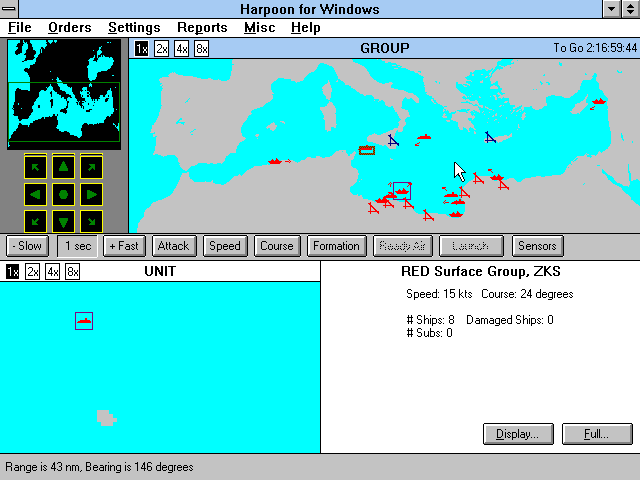The height and width of the screenshot is (480, 640).
Task: Click the Course: 24 degrees text
Action: tap(527, 294)
